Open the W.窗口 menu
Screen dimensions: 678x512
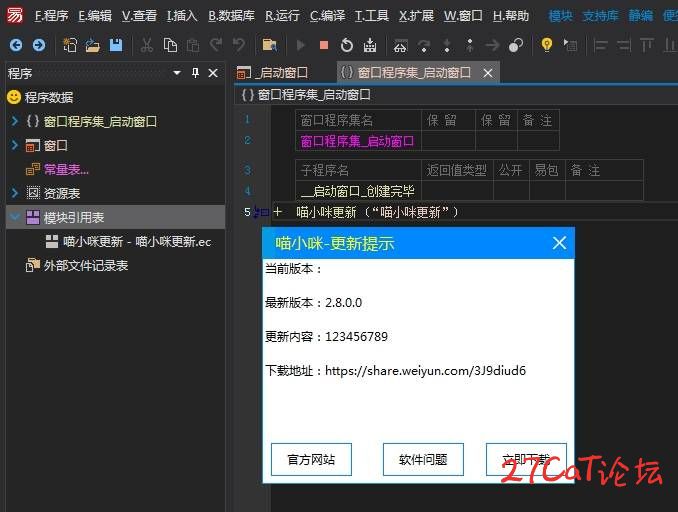click(463, 16)
